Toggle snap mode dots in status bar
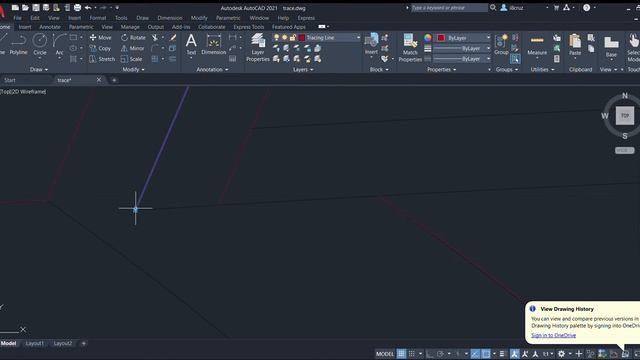The image size is (640, 360). (412, 353)
